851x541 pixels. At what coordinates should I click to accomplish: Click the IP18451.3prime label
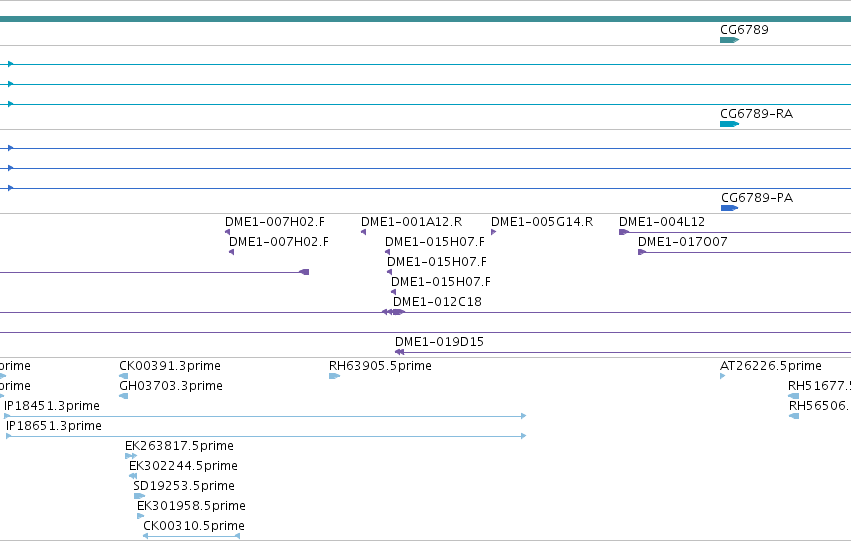point(52,406)
